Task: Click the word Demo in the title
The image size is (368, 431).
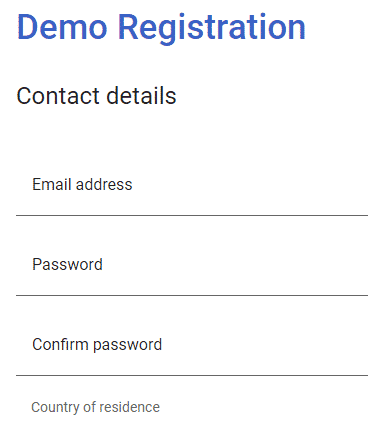Action: 62,27
